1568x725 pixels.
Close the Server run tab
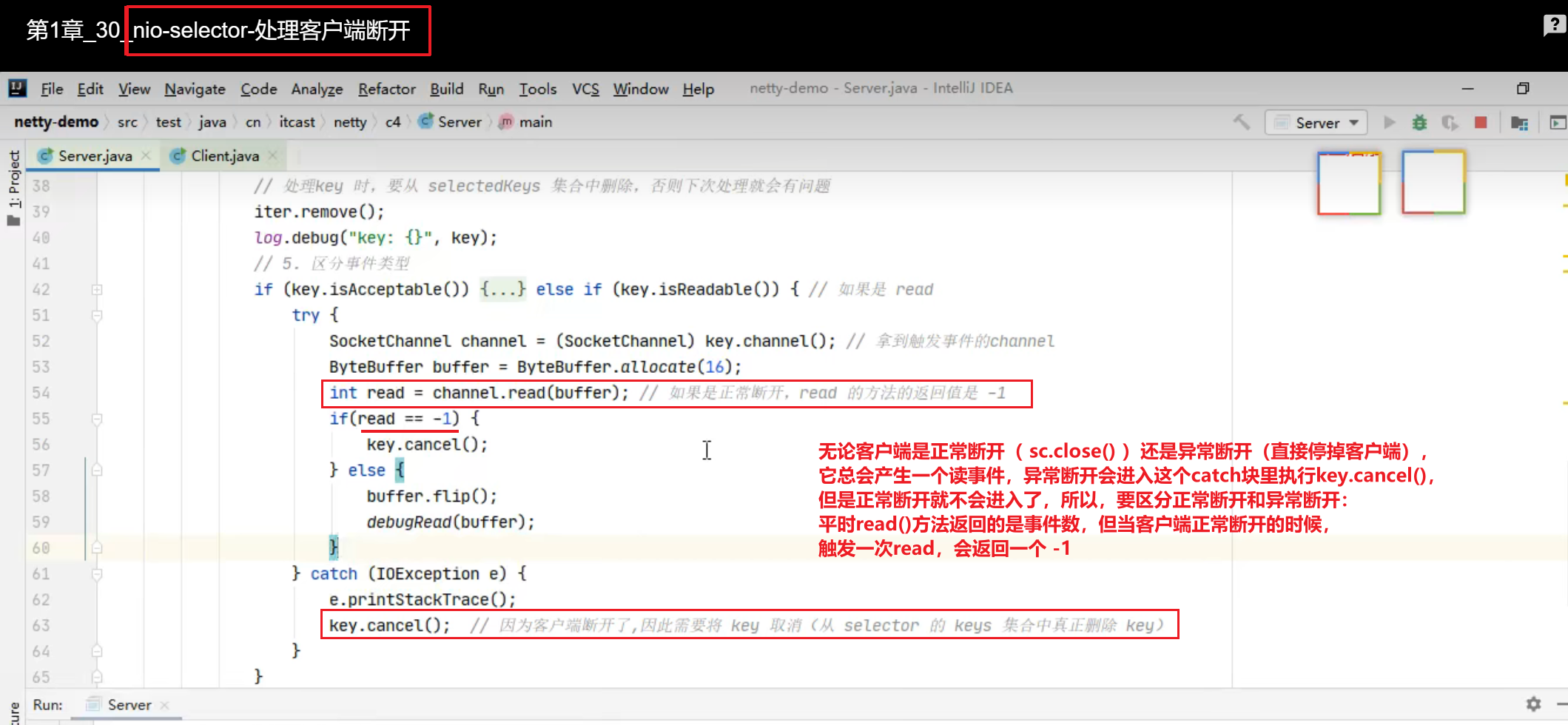pos(164,705)
